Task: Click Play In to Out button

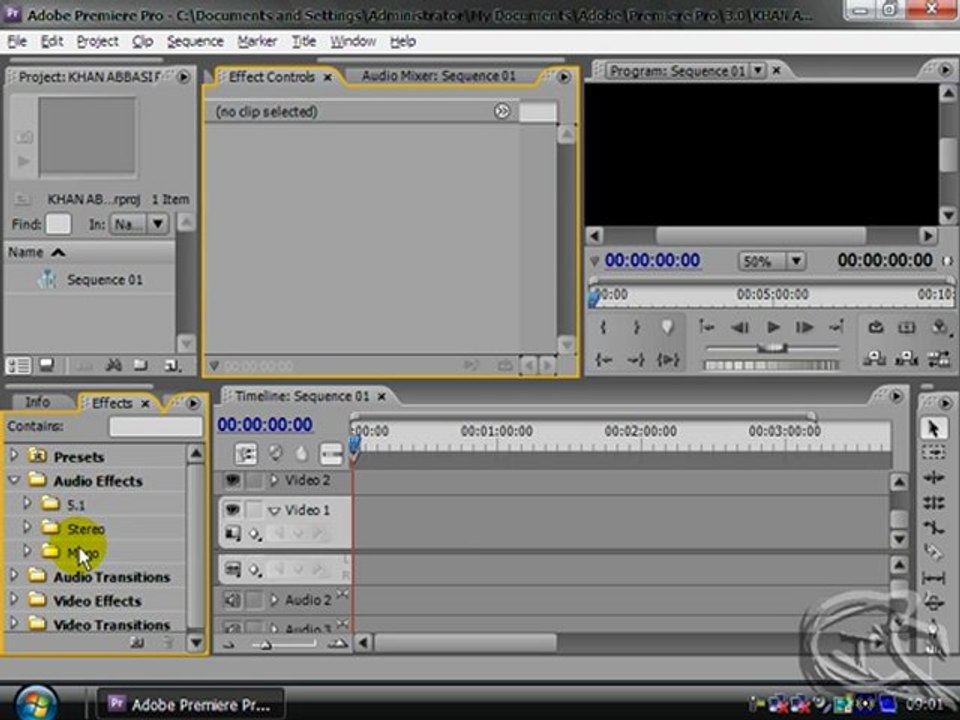Action: point(668,359)
